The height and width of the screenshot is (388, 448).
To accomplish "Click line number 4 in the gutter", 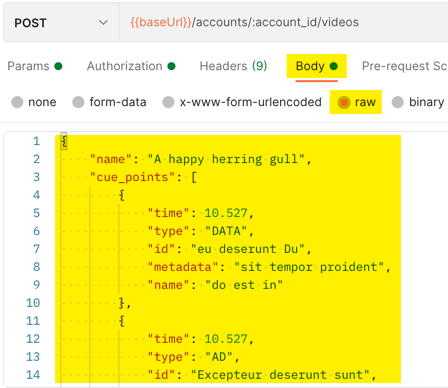I will tap(36, 195).
